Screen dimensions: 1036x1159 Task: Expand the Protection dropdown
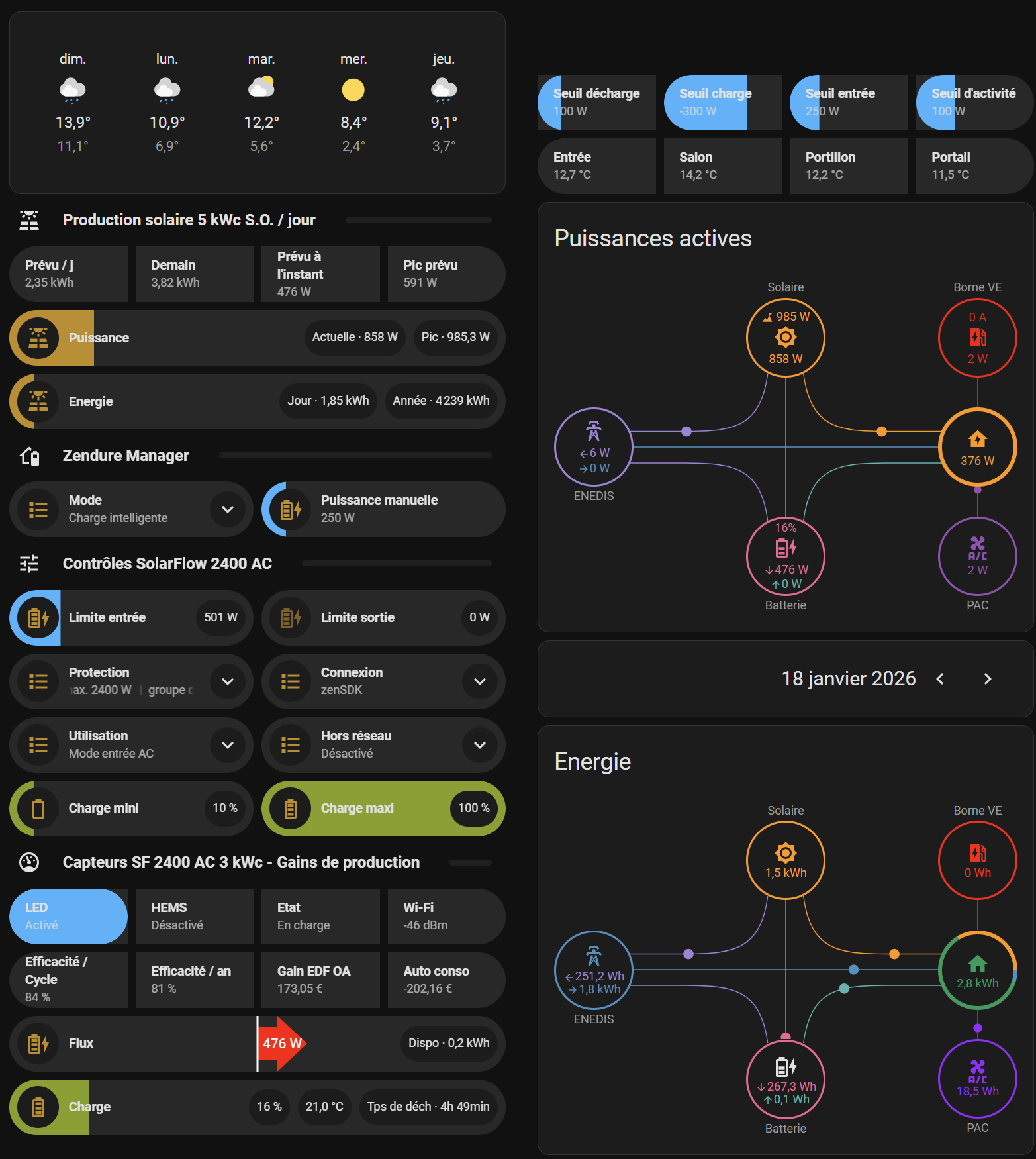coord(228,681)
